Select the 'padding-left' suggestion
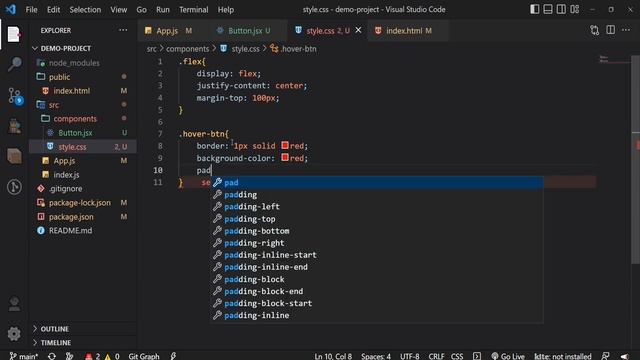 (x=377, y=207)
